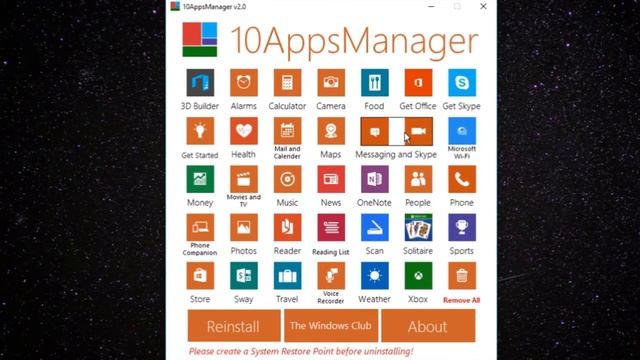Click the Weather sun icon
Image resolution: width=640 pixels, height=360 pixels.
pos(375,276)
